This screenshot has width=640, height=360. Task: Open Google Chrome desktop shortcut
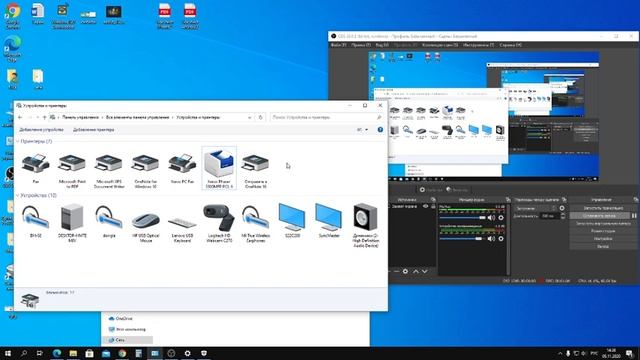(13, 16)
